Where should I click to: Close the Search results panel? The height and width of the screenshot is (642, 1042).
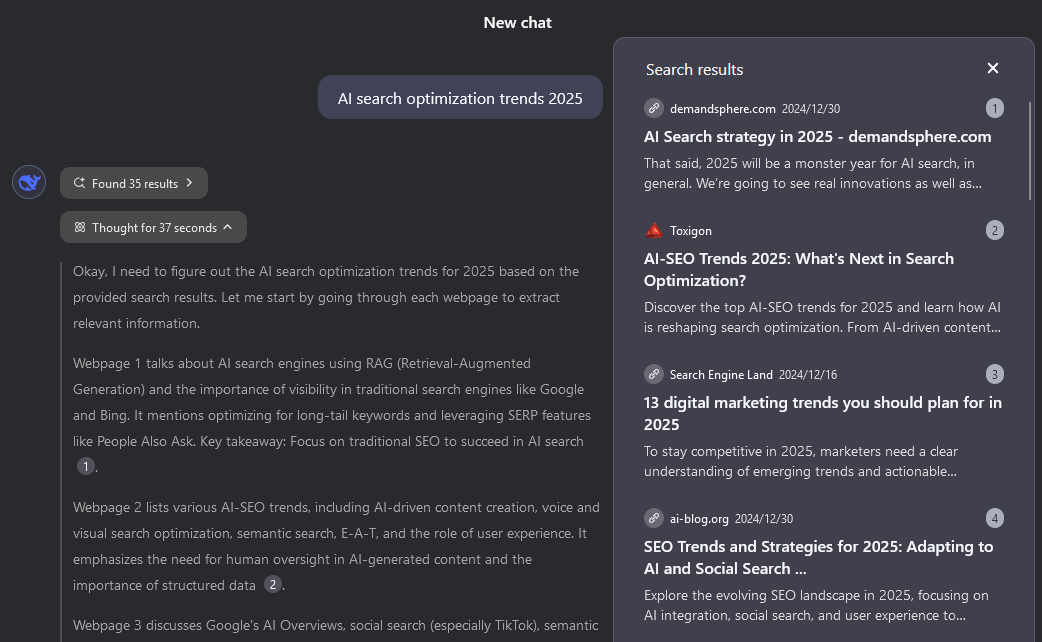point(993,68)
